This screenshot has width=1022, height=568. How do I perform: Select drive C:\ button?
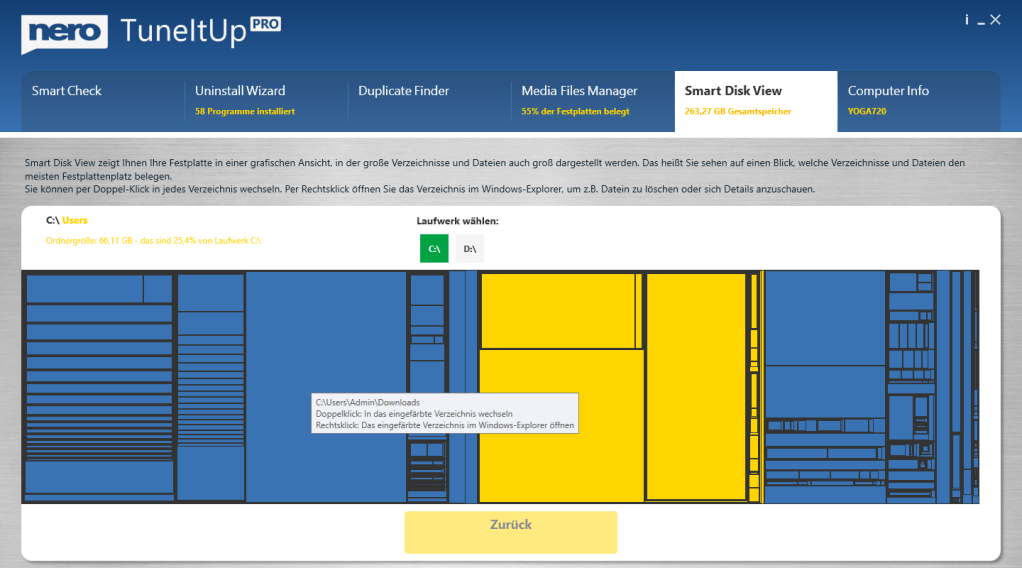click(x=434, y=249)
